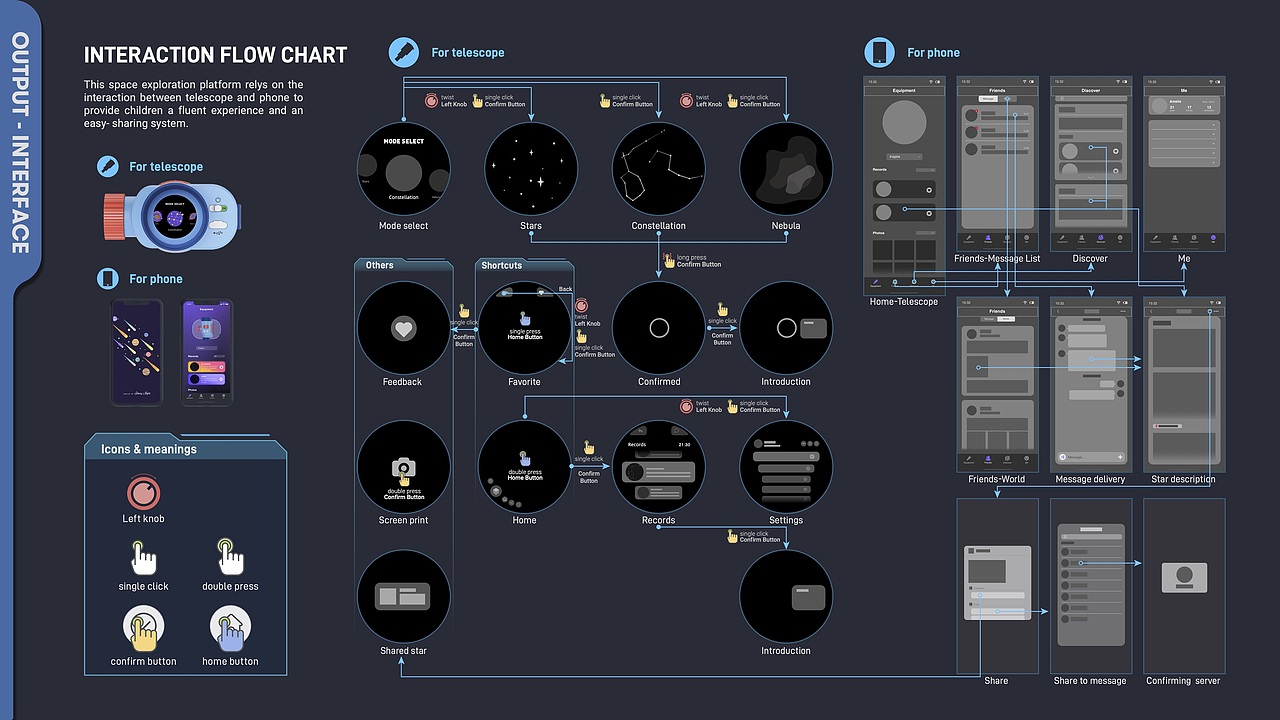1280x720 pixels.
Task: Click the telescope icon above the telescope illustration
Action: point(108,166)
